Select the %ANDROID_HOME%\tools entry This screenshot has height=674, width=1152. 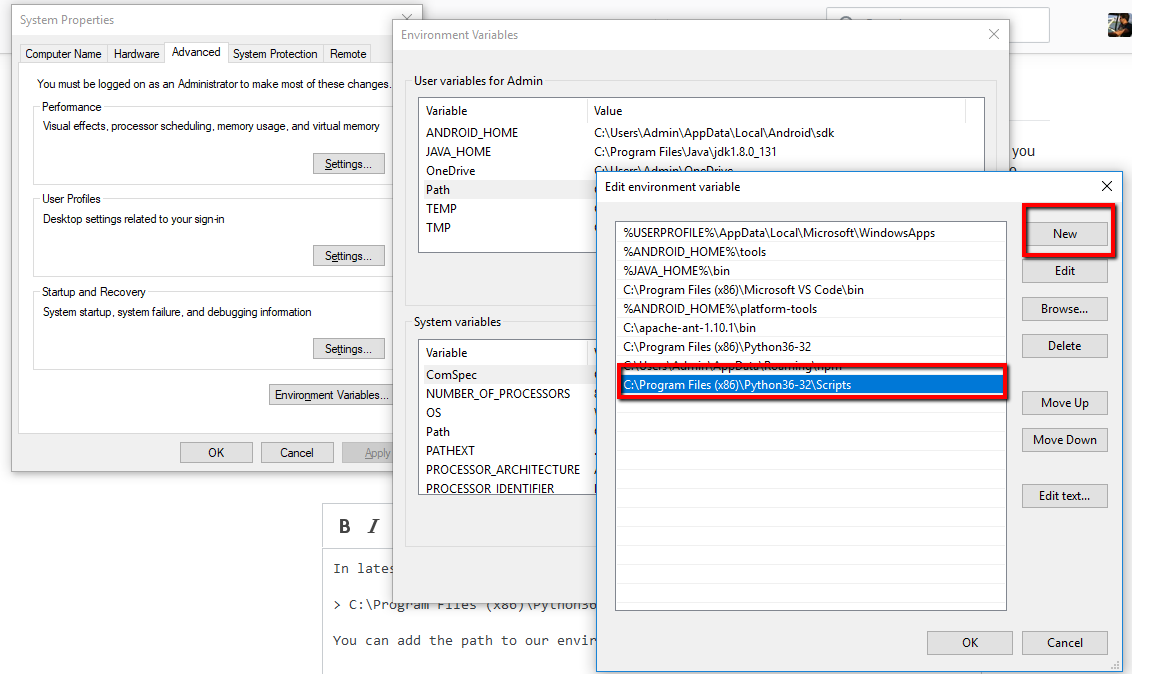pyautogui.click(x=811, y=252)
